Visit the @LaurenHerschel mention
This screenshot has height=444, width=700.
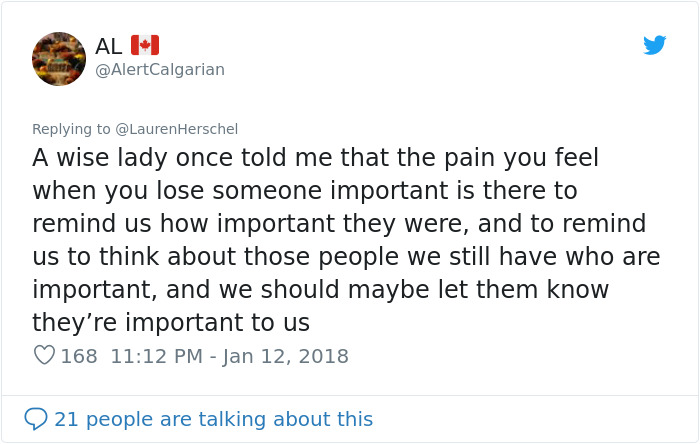[177, 129]
